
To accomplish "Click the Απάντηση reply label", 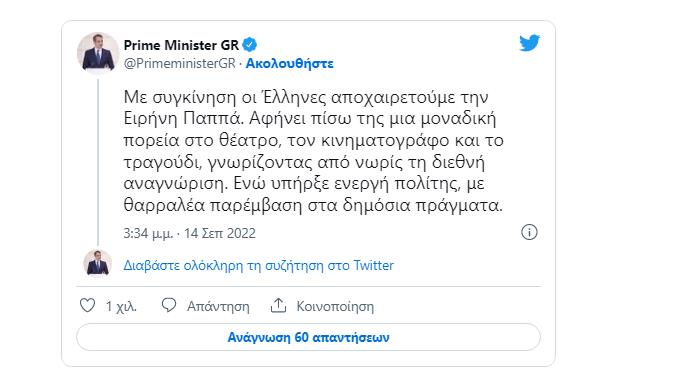I will [x=218, y=306].
